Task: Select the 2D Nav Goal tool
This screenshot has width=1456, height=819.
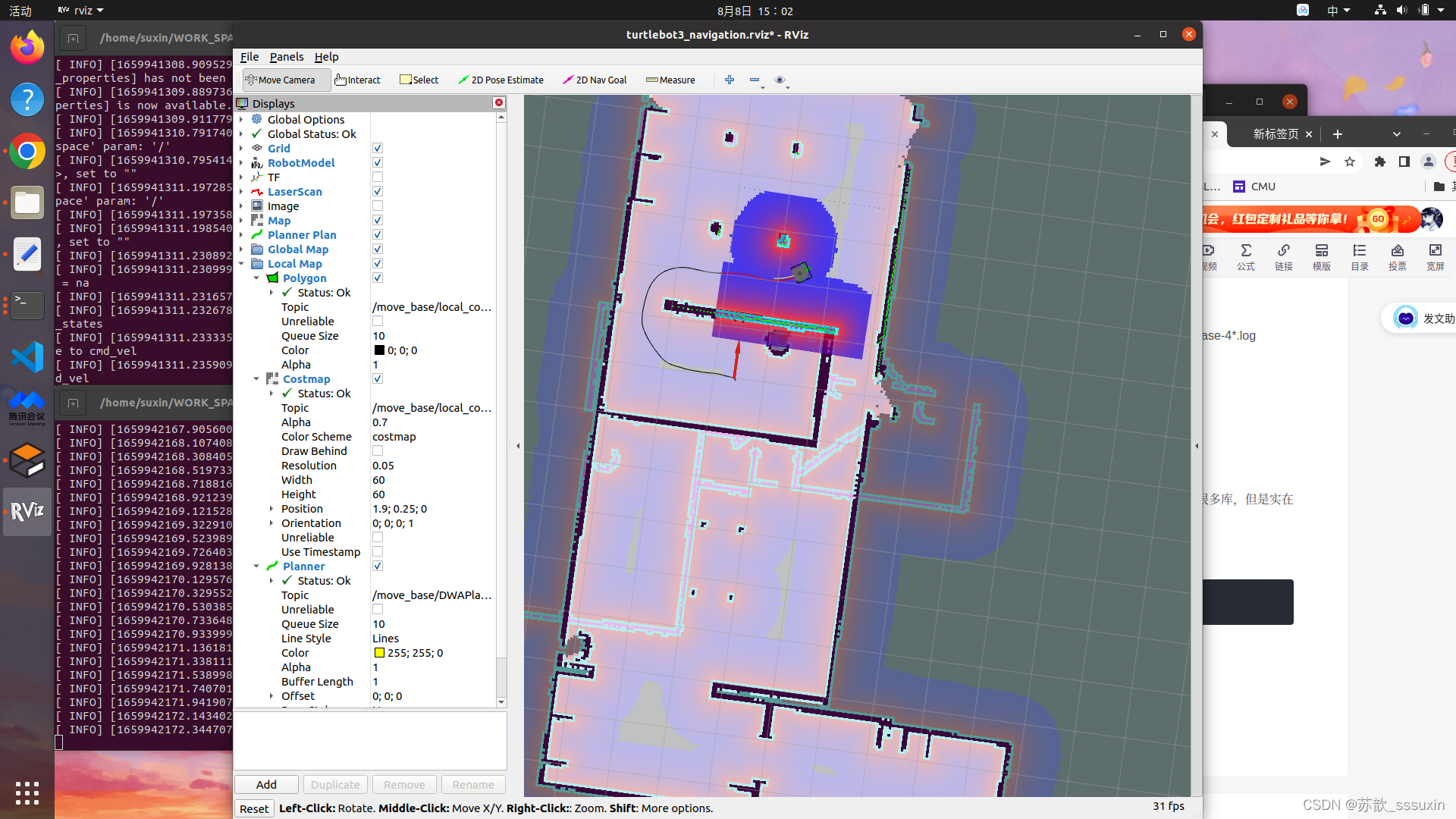Action: tap(595, 80)
